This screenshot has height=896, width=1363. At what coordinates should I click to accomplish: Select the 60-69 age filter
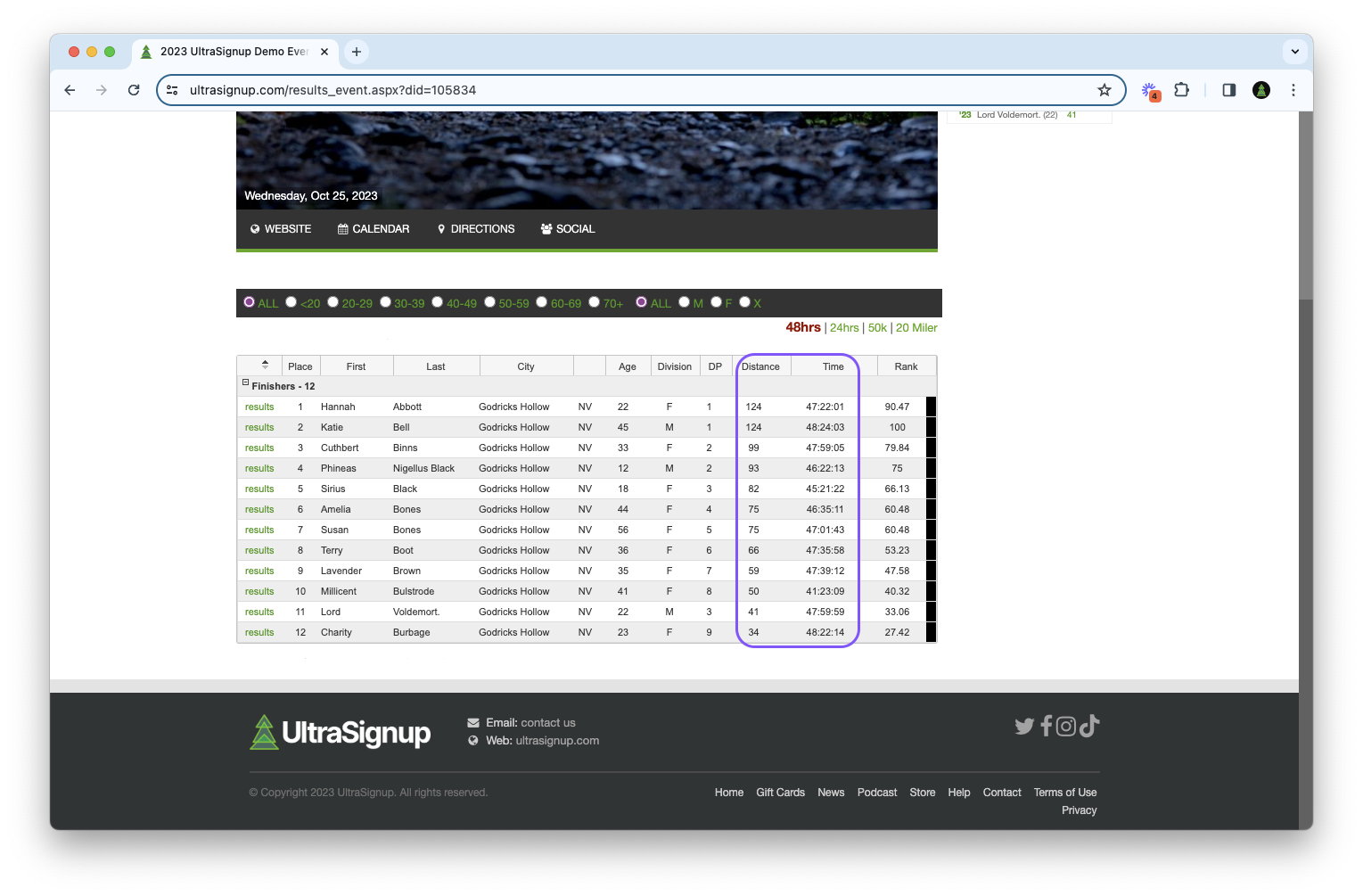coord(541,302)
